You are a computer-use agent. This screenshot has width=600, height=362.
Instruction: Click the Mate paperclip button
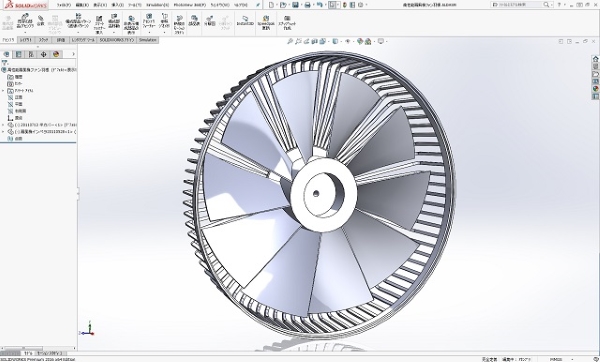pos(41,21)
